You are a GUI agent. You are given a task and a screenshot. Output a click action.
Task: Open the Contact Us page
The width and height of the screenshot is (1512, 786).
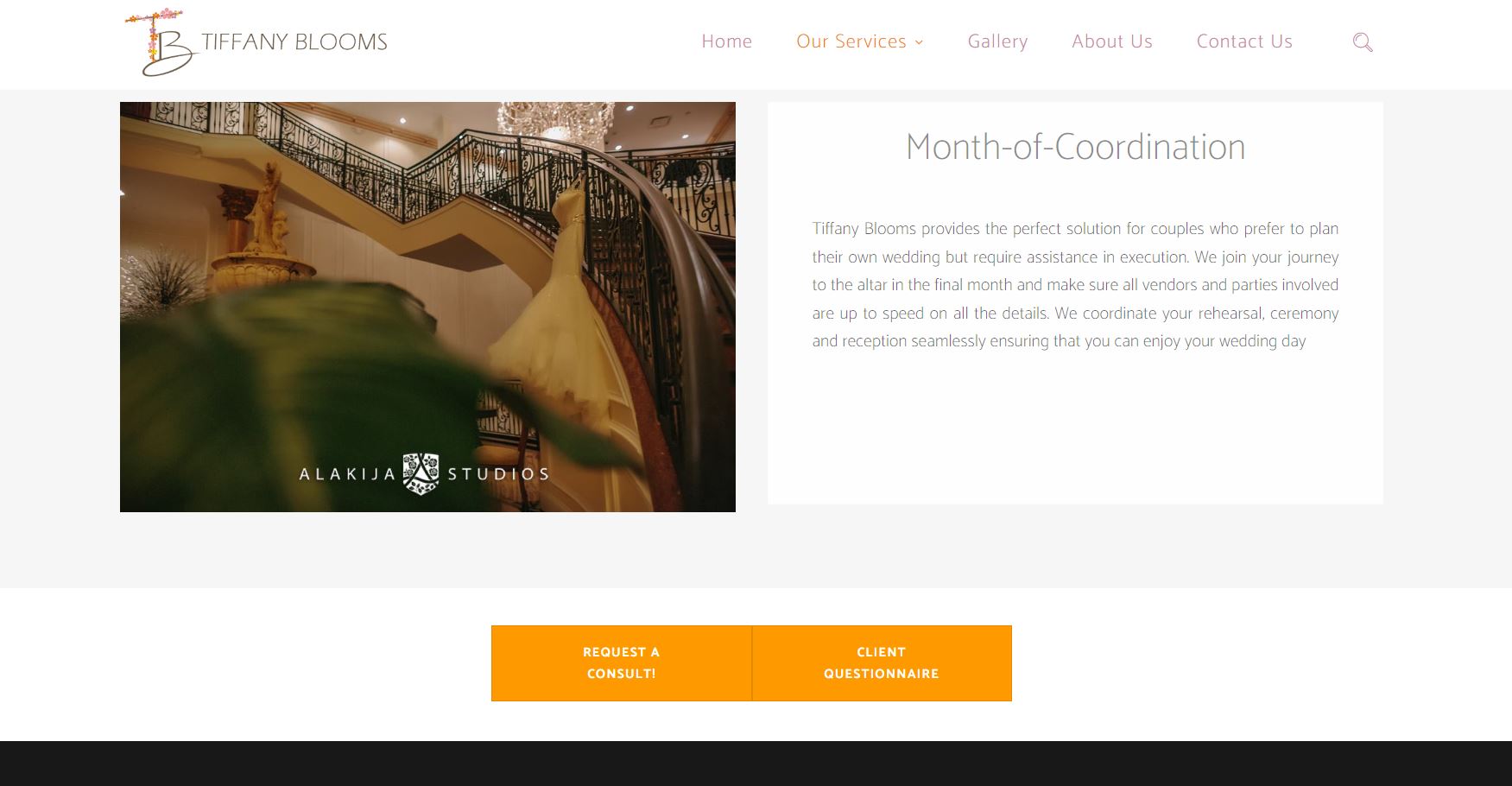[x=1244, y=41]
